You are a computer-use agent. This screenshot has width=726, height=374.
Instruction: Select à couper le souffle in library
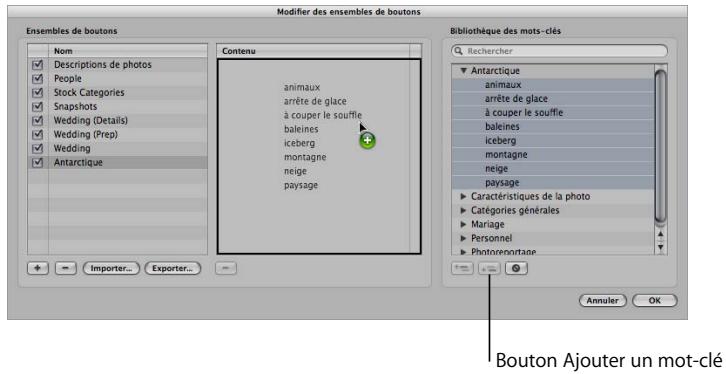[553, 112]
